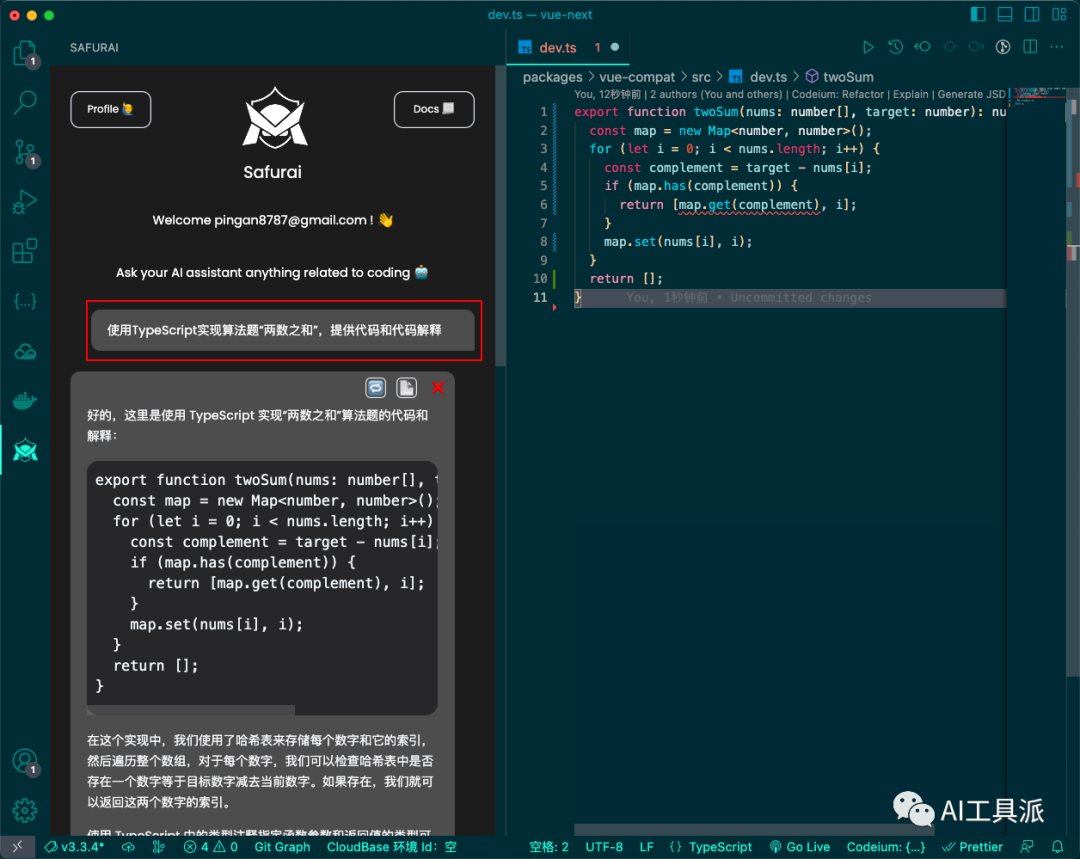Image resolution: width=1080 pixels, height=859 pixels.
Task: Open the Docs button
Action: pyautogui.click(x=434, y=110)
